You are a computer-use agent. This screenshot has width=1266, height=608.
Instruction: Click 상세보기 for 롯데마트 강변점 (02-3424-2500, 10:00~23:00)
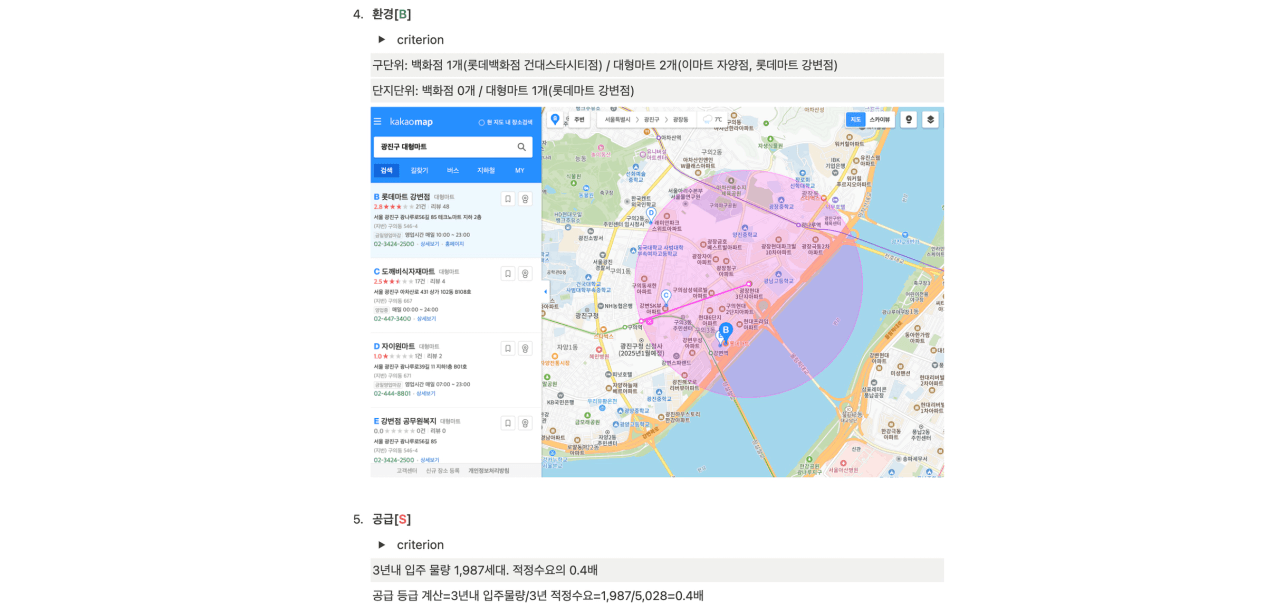point(429,244)
